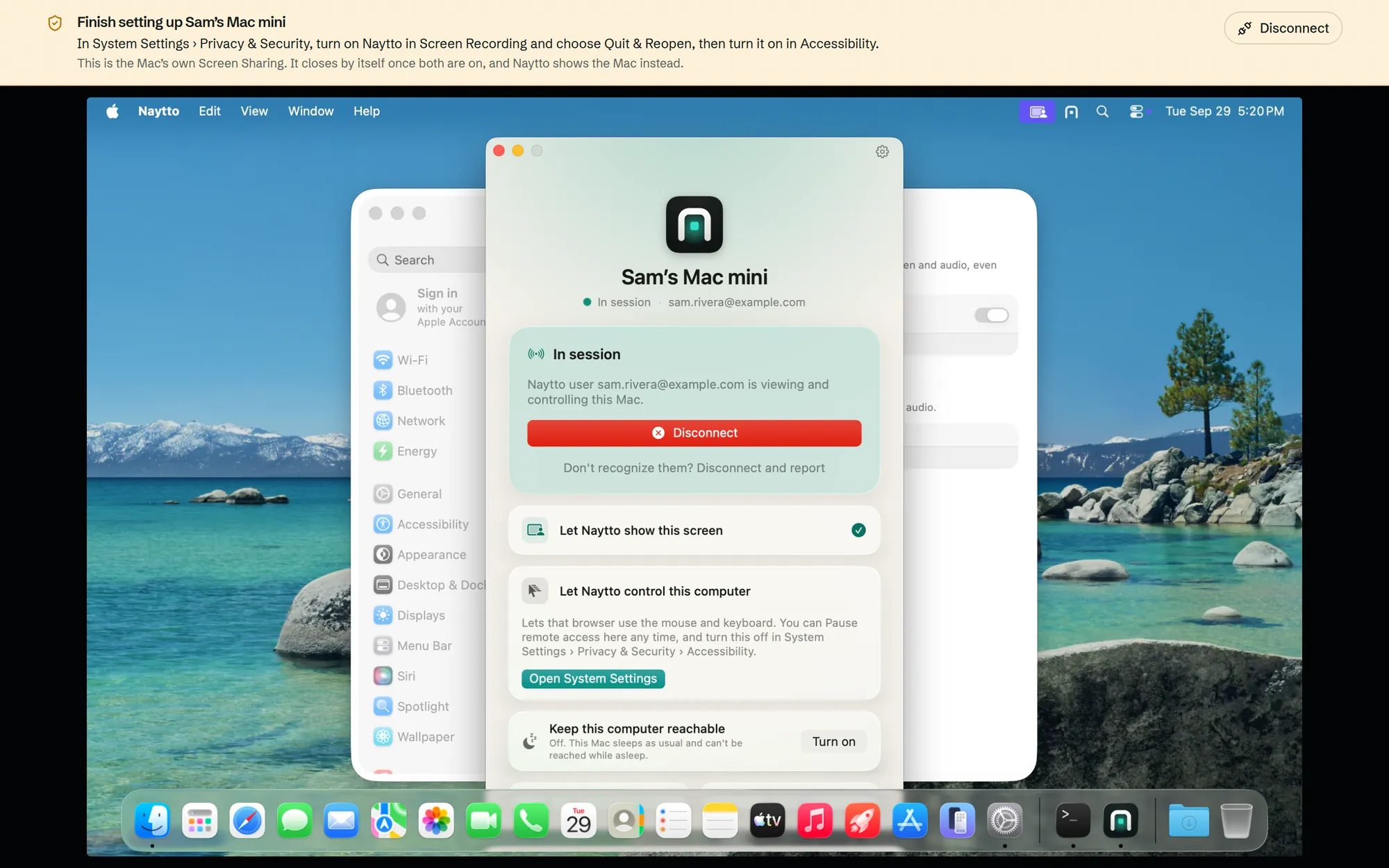Open System Settings from the dock

click(x=1005, y=821)
